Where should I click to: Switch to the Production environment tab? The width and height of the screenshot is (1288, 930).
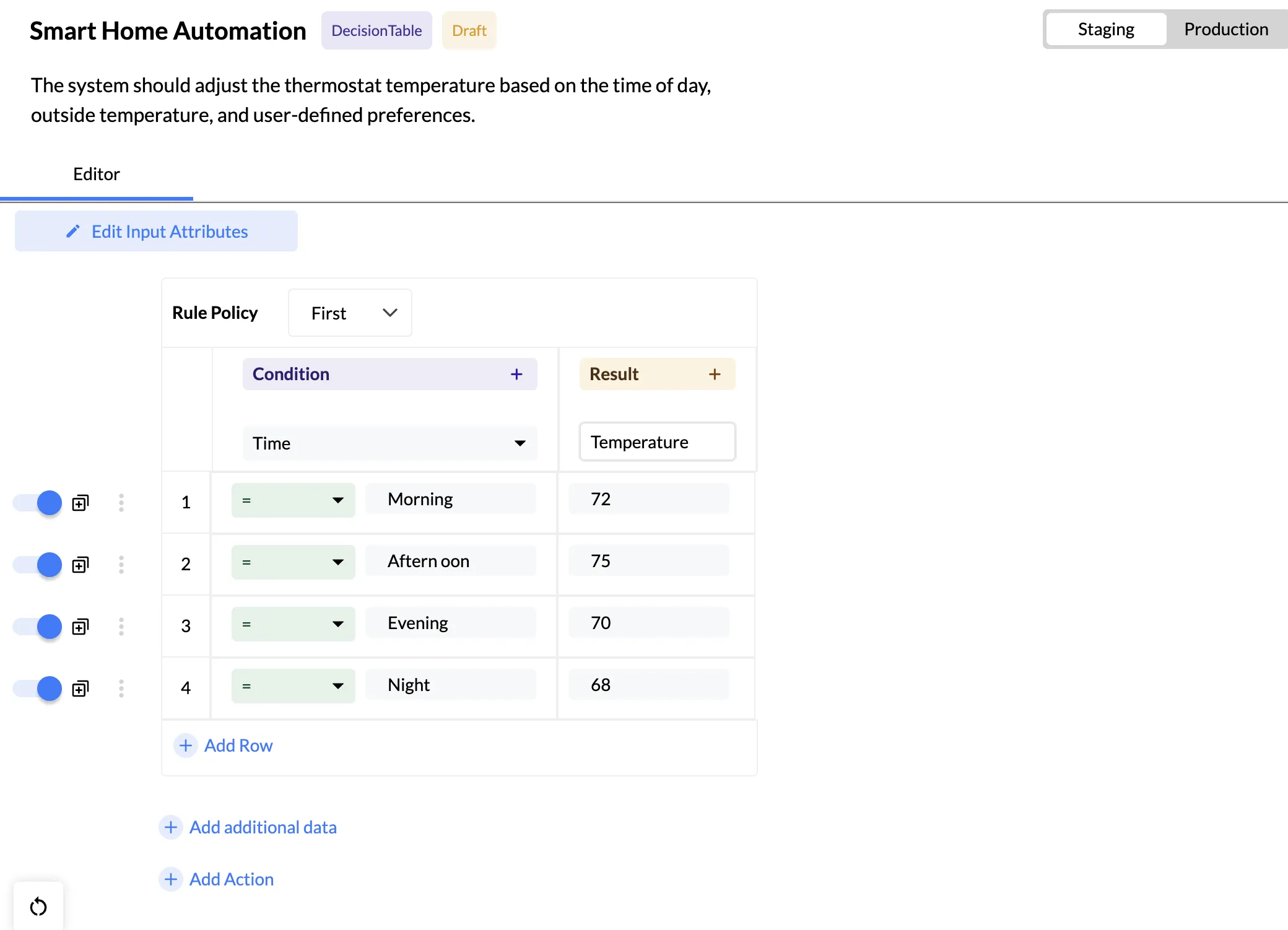pyautogui.click(x=1225, y=30)
